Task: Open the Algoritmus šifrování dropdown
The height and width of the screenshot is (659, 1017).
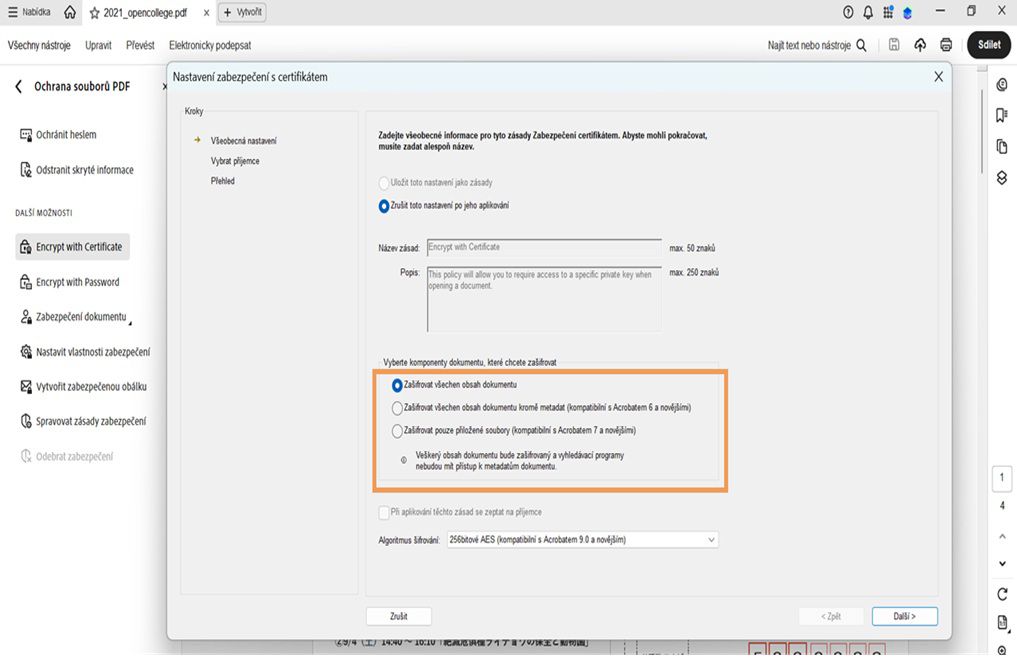Action: point(582,540)
